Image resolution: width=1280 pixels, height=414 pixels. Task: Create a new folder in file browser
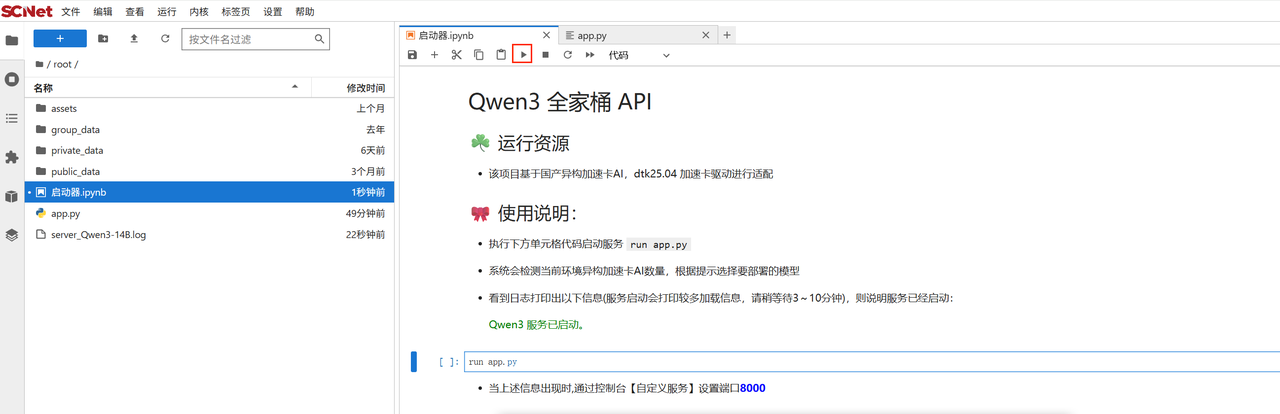click(103, 39)
